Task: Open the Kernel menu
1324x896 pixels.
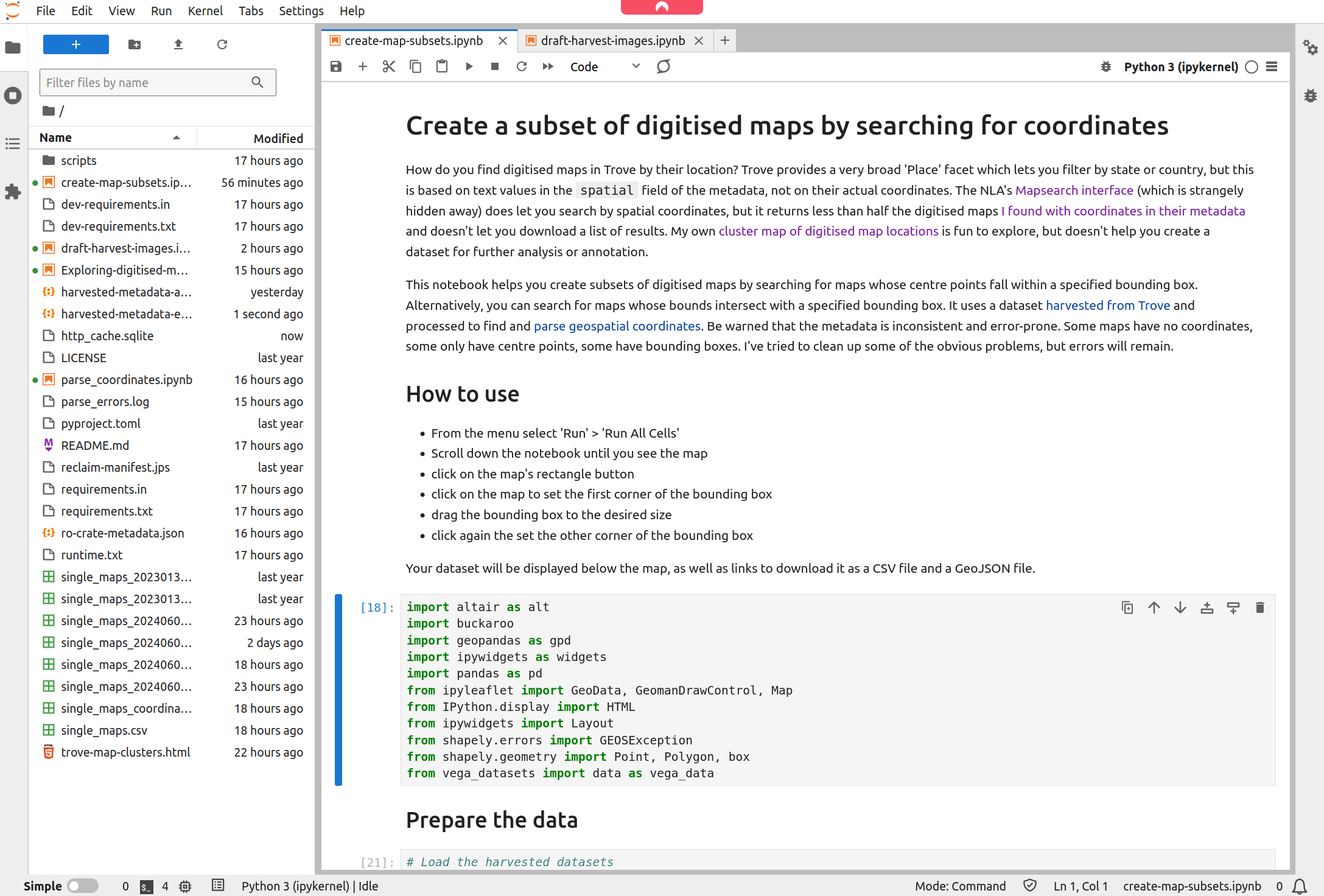Action: (205, 11)
